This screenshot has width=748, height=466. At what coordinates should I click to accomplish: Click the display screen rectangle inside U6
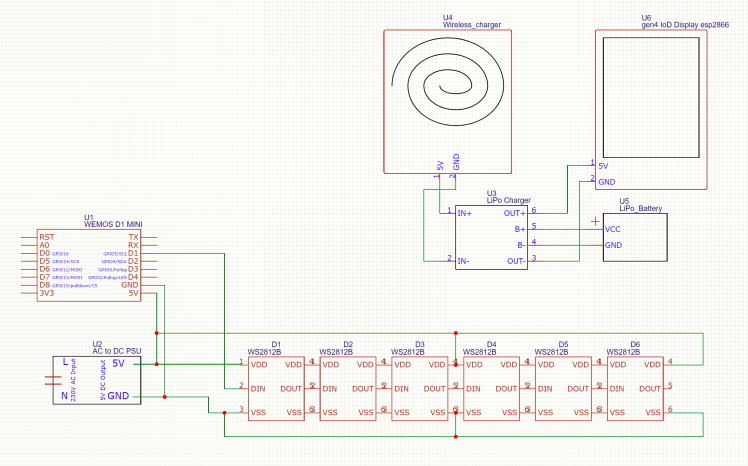(x=651, y=98)
